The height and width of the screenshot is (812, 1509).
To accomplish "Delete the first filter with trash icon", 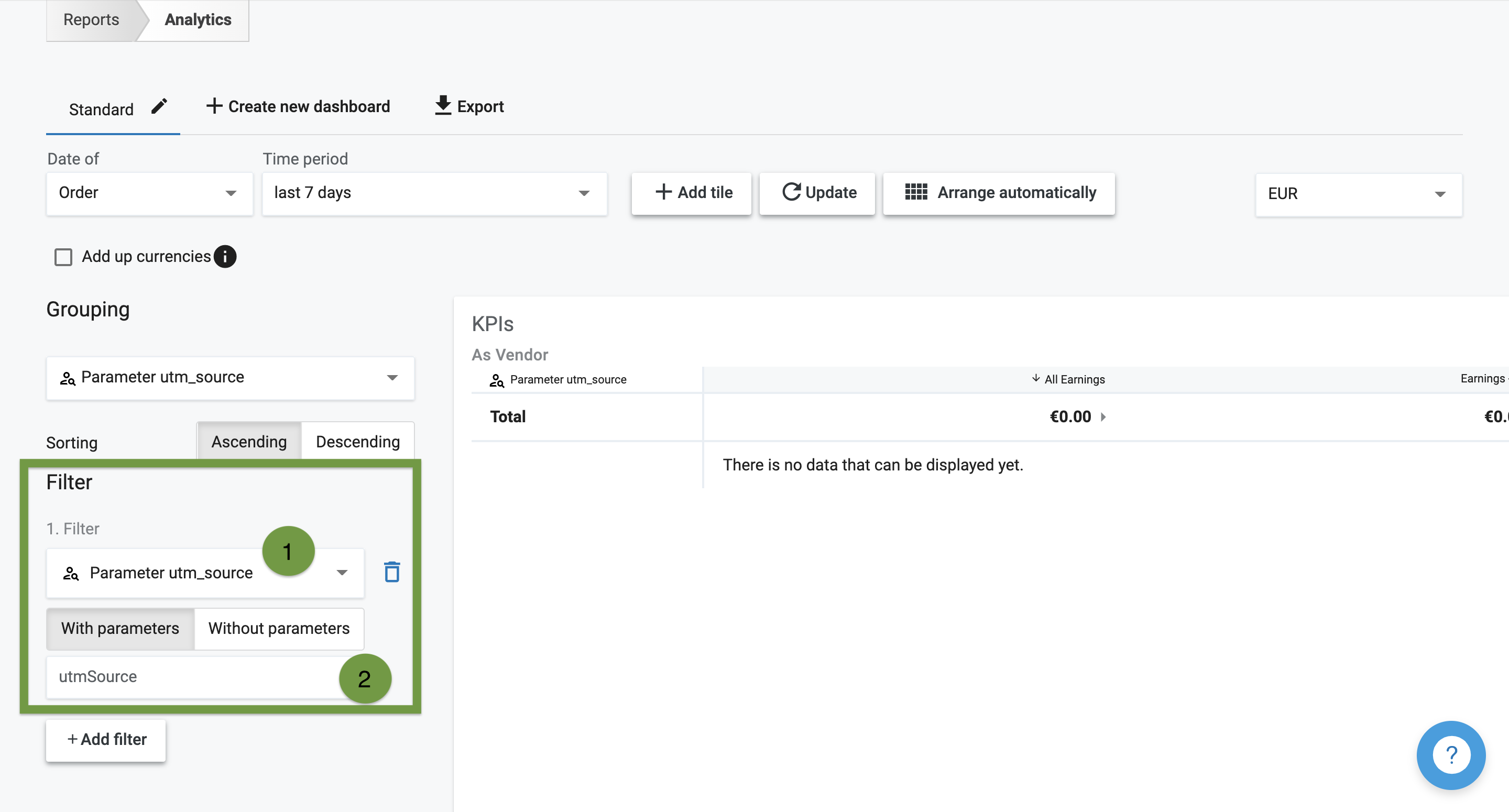I will point(391,573).
